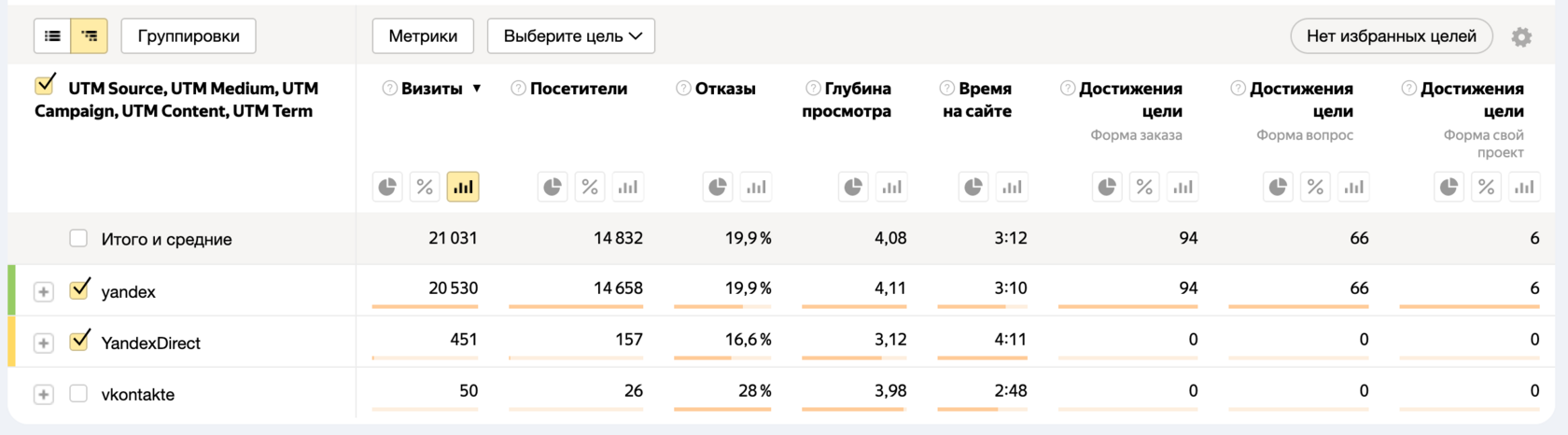Toggle percent view for Форма заказа goal
This screenshot has height=435, width=1568.
point(1144,187)
